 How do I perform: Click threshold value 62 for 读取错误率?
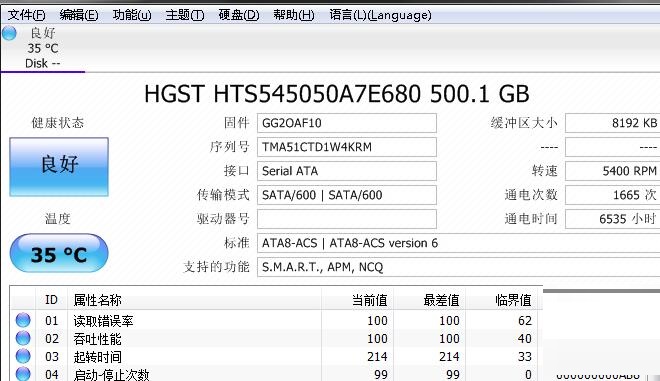click(x=525, y=321)
